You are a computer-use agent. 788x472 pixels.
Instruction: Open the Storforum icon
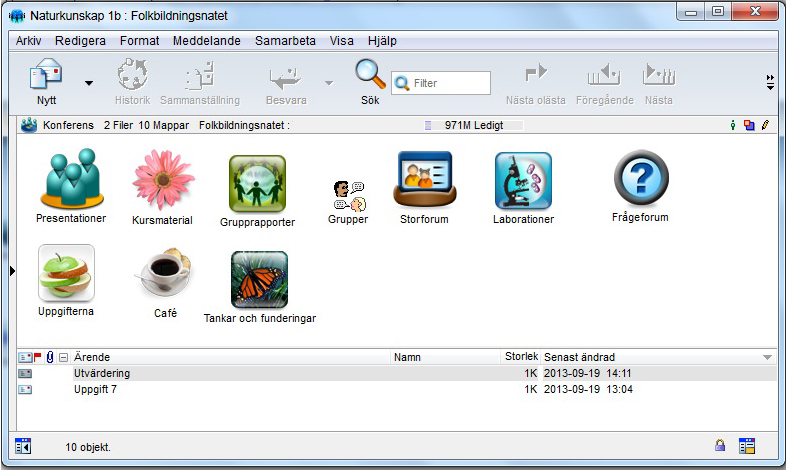424,180
